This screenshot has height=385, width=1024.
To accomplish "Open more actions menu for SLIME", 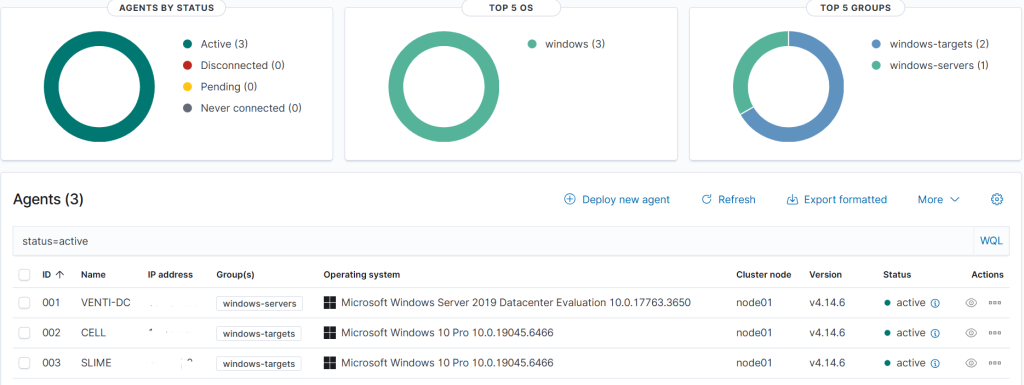I will 995,363.
